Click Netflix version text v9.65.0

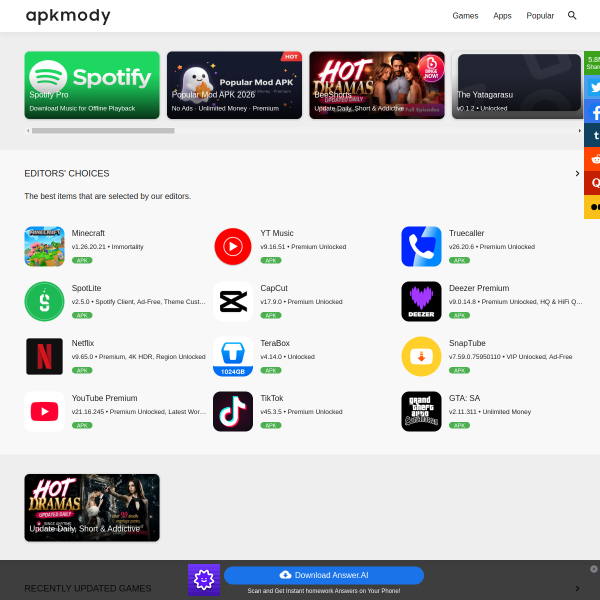click(x=139, y=357)
